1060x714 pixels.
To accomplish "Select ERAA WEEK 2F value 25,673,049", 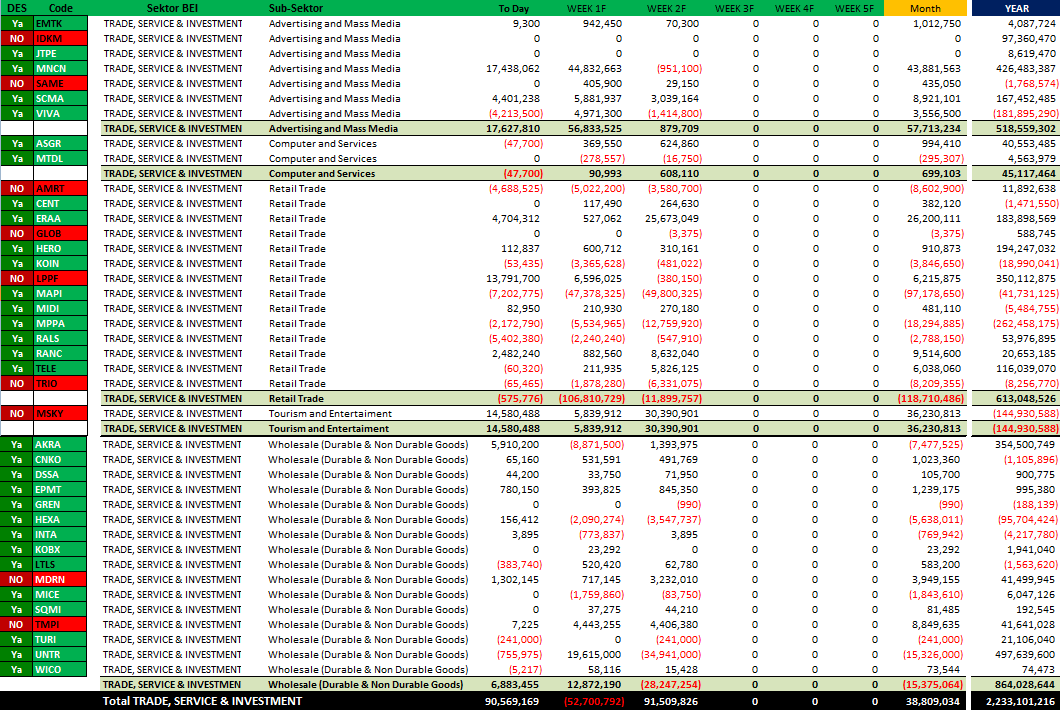I will click(671, 218).
